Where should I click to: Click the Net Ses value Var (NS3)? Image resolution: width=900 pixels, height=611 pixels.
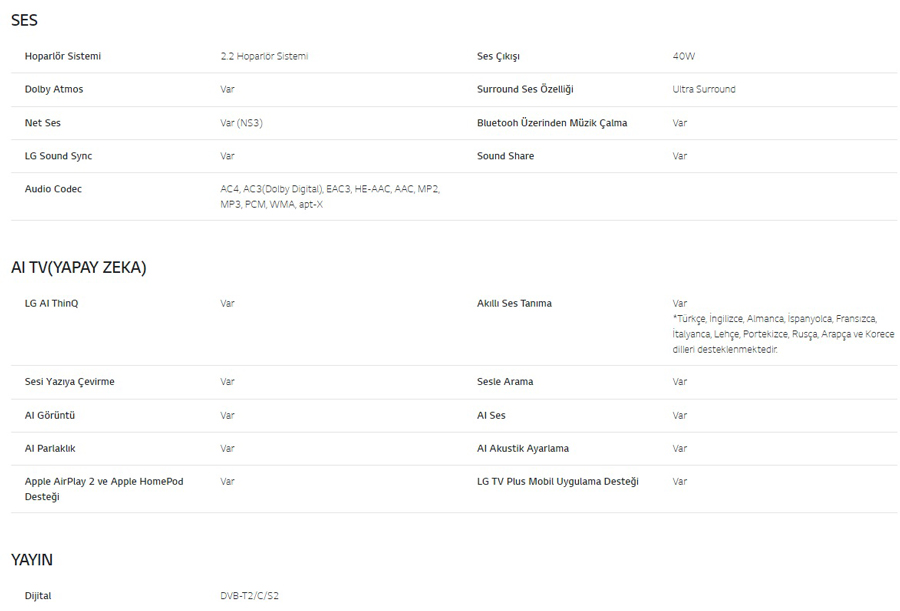tap(241, 123)
